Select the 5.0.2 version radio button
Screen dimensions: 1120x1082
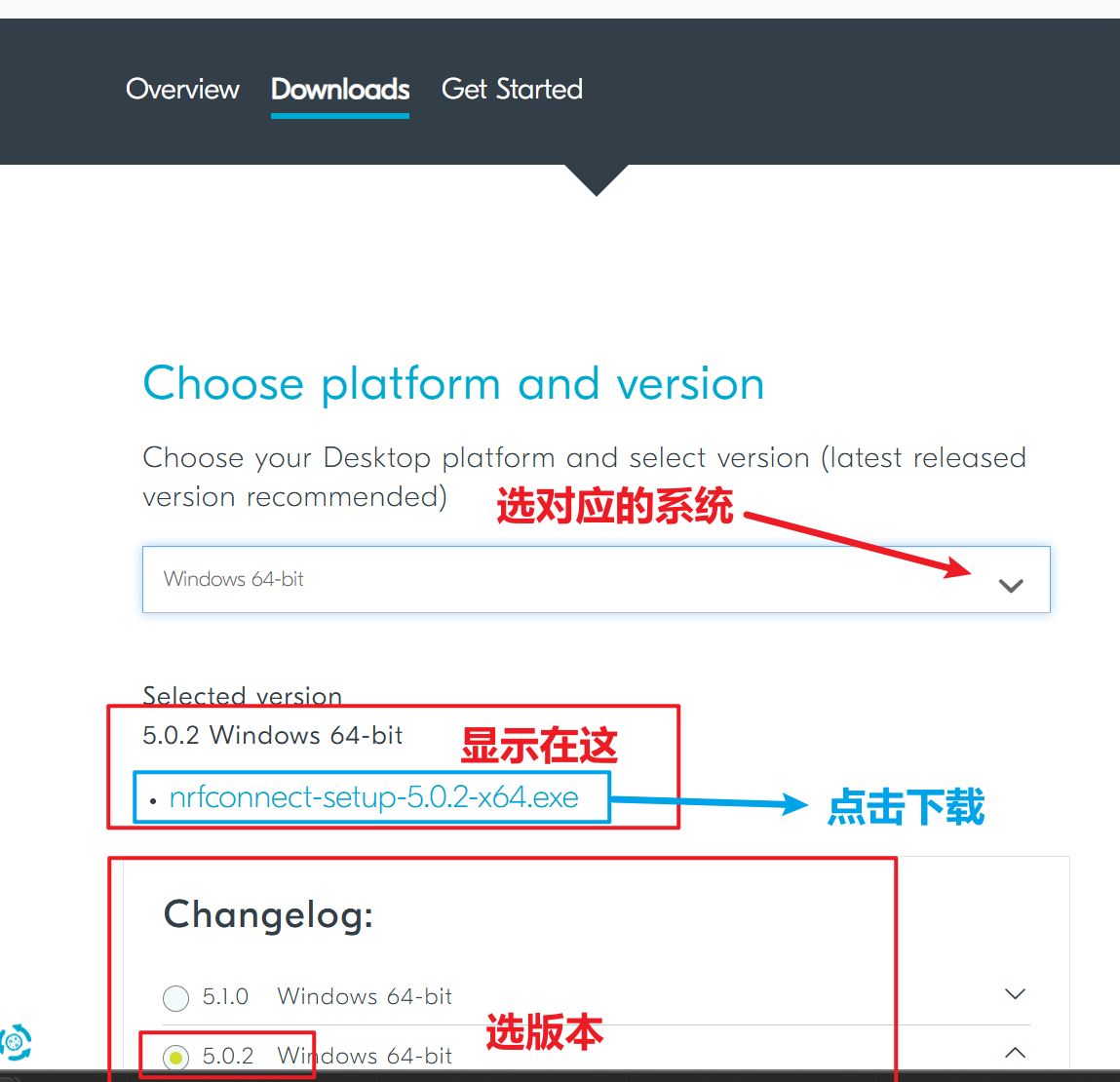tap(175, 1057)
